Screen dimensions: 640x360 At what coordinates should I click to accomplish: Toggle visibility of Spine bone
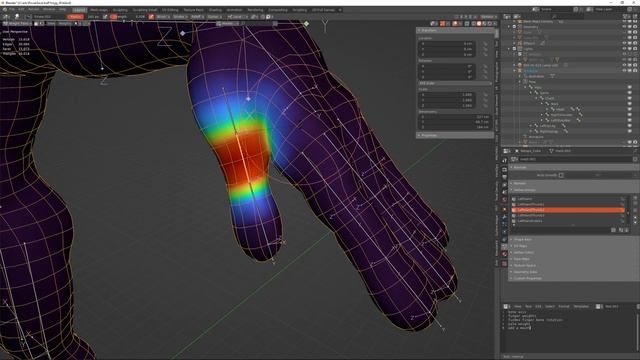coord(629,93)
